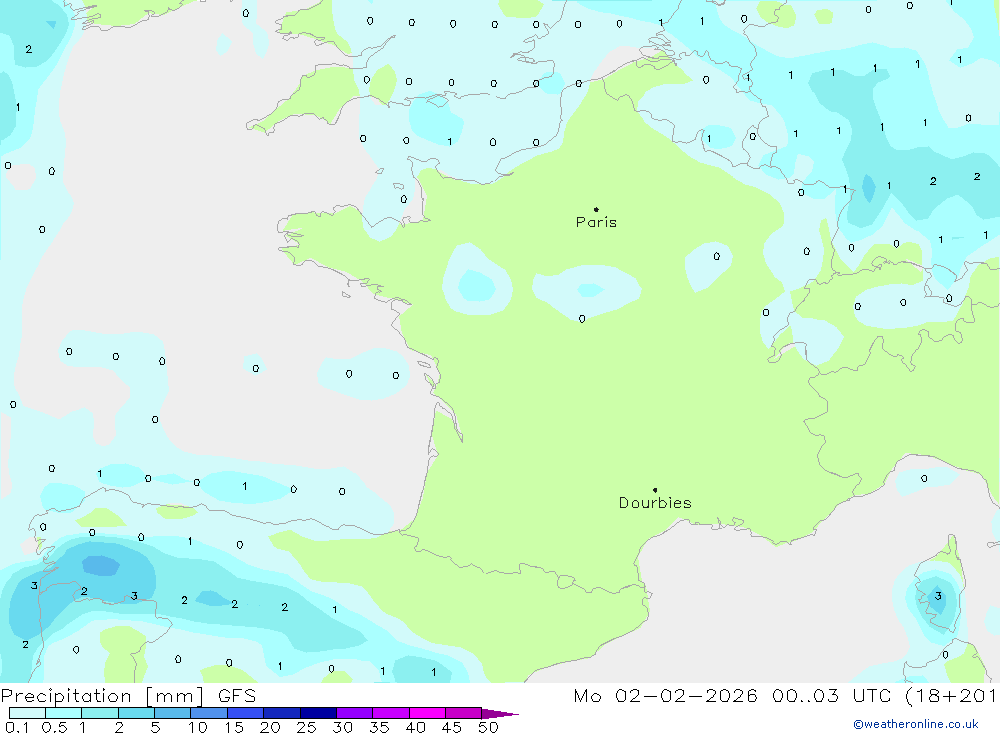1000x733 pixels.
Task: Pick the 20–25 mm legend swatch
Action: point(281,713)
